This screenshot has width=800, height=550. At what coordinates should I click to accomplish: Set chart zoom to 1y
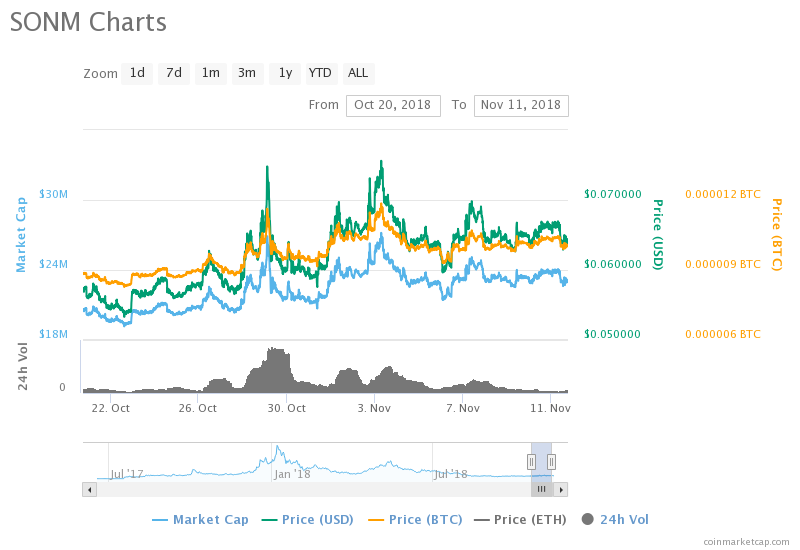pyautogui.click(x=285, y=73)
